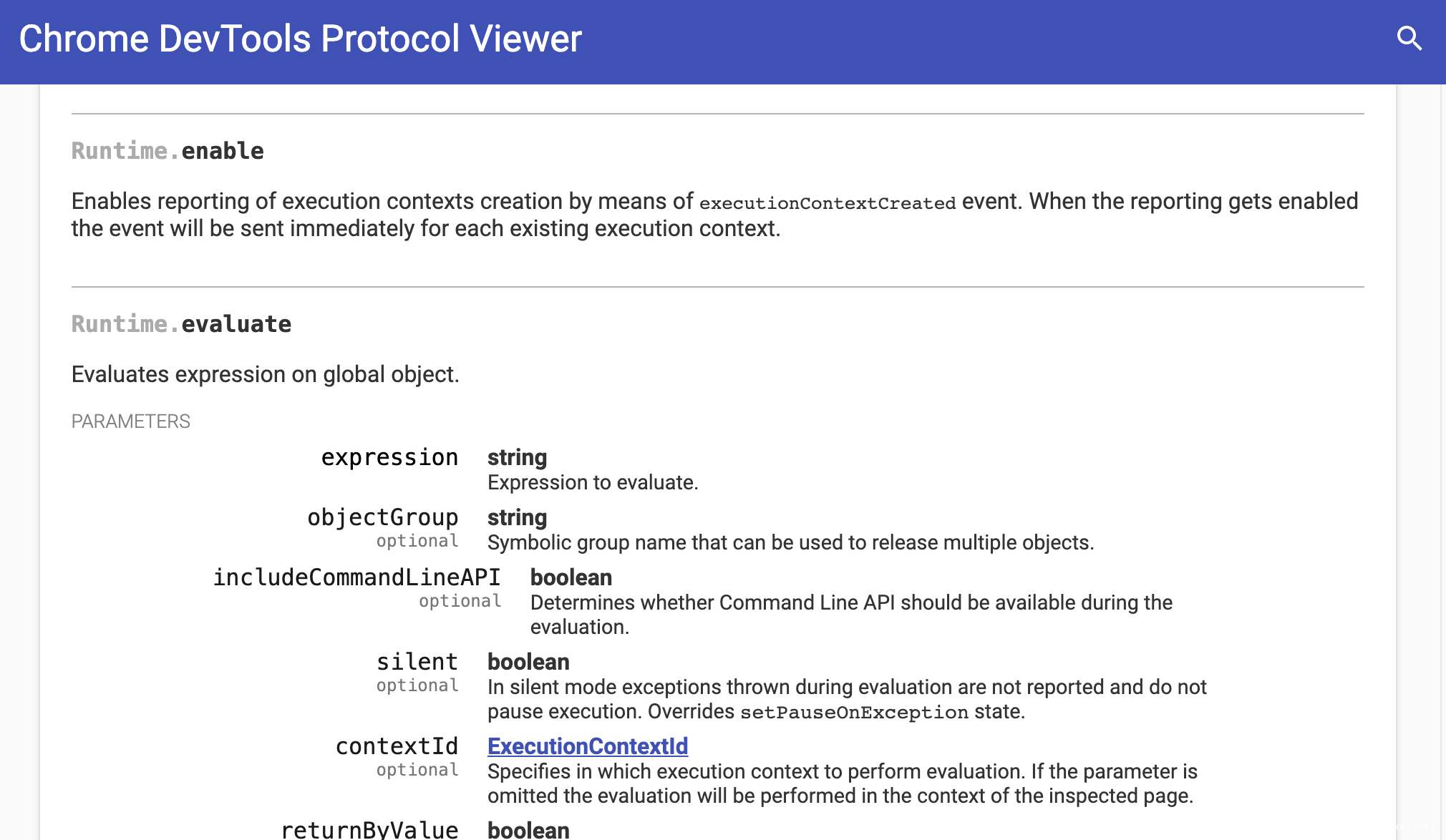
Task: Click the expression parameter name
Action: click(389, 457)
